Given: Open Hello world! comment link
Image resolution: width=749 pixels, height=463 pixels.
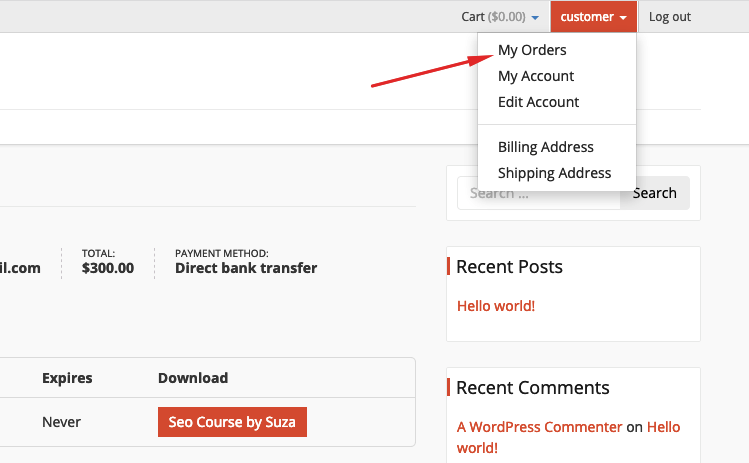Looking at the screenshot, I should tap(568, 437).
